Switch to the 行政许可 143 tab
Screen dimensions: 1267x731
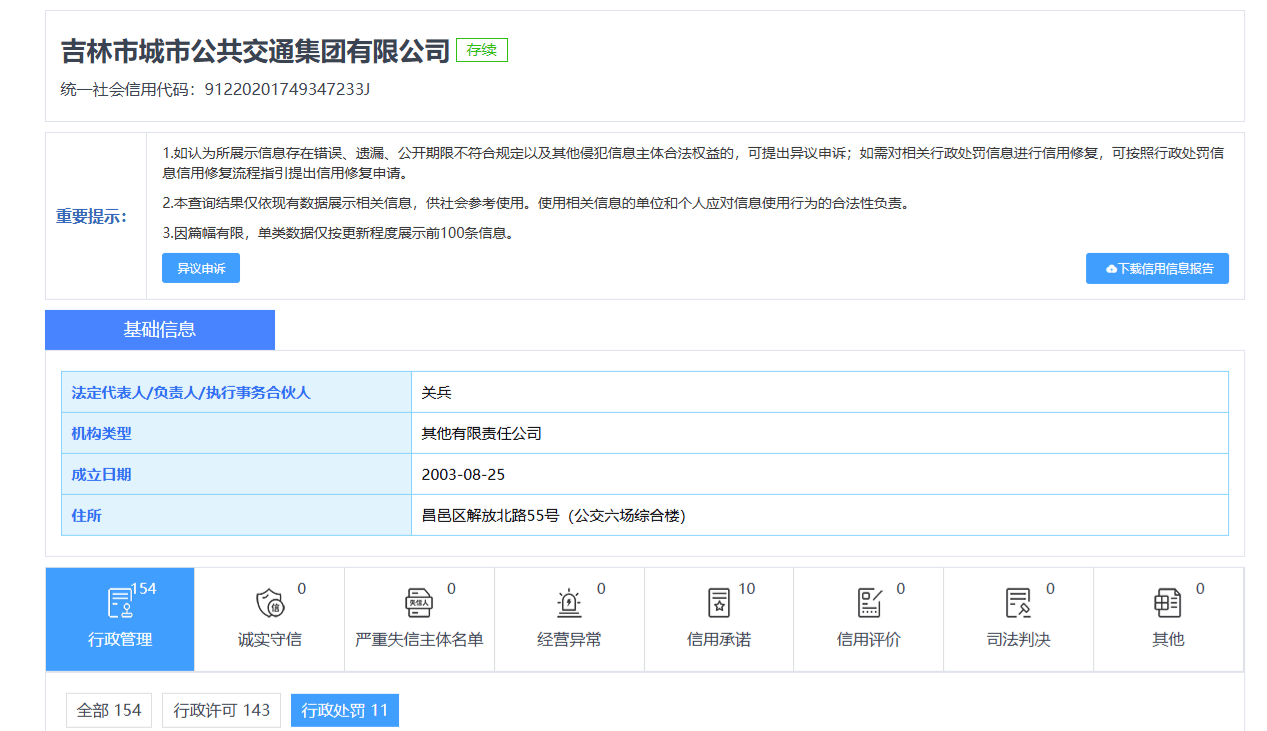pos(221,710)
